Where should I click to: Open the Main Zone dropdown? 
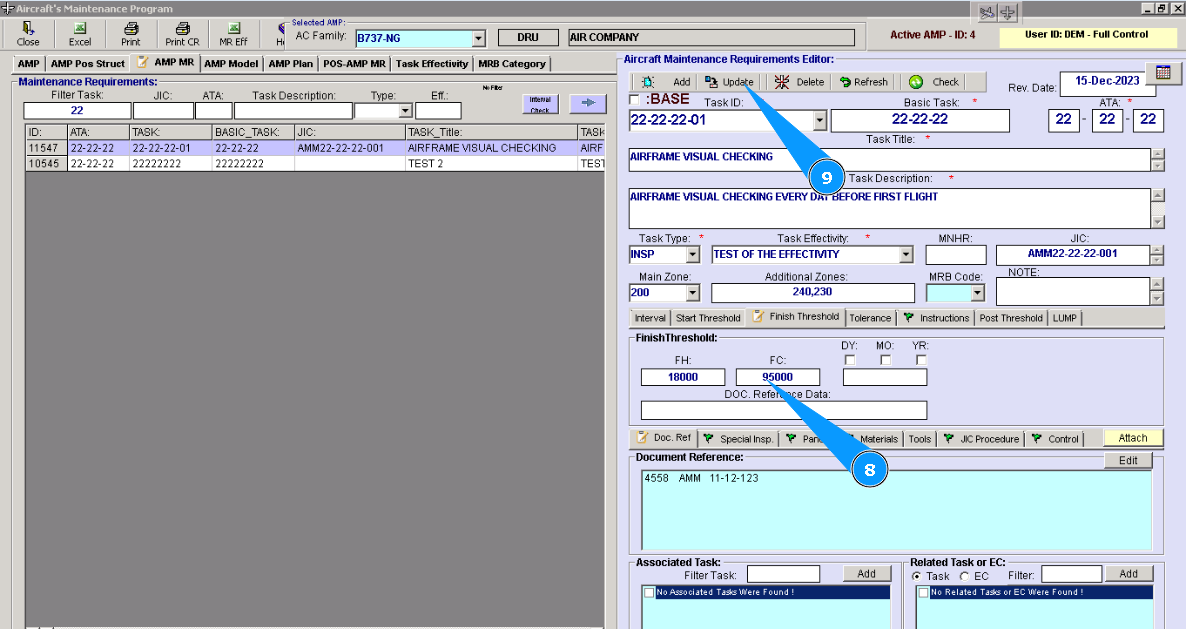(x=693, y=293)
